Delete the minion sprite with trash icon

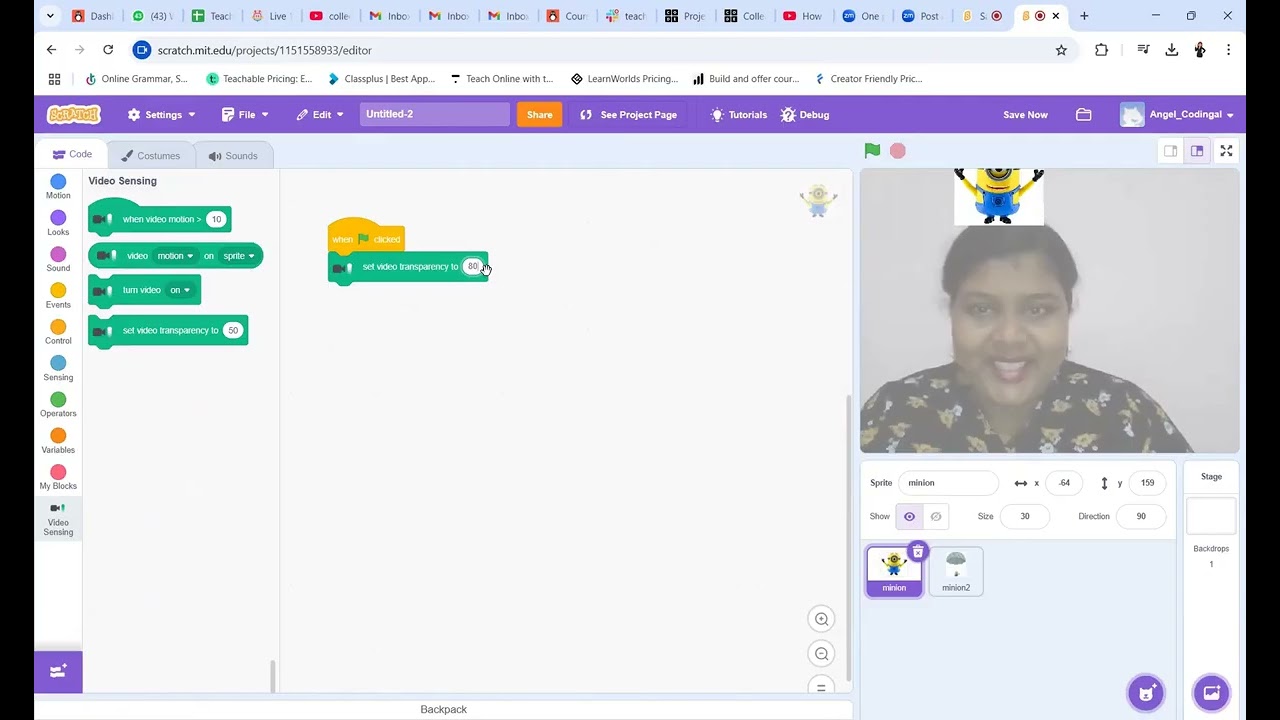pos(918,551)
